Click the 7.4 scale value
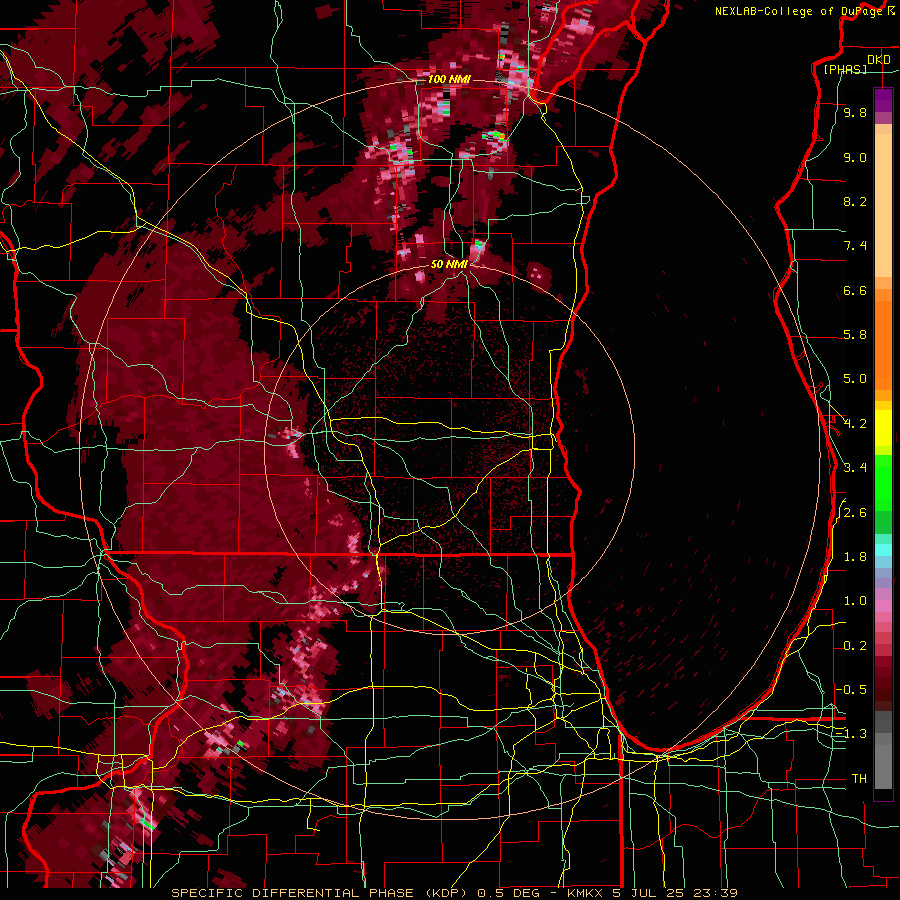 855,246
